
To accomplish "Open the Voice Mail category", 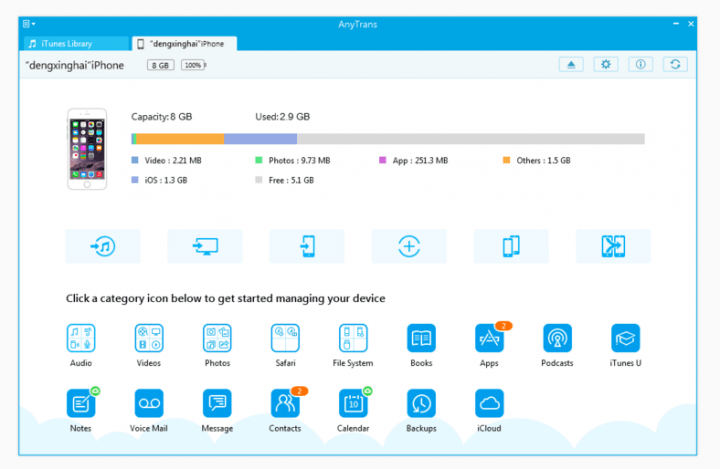I will (x=149, y=403).
